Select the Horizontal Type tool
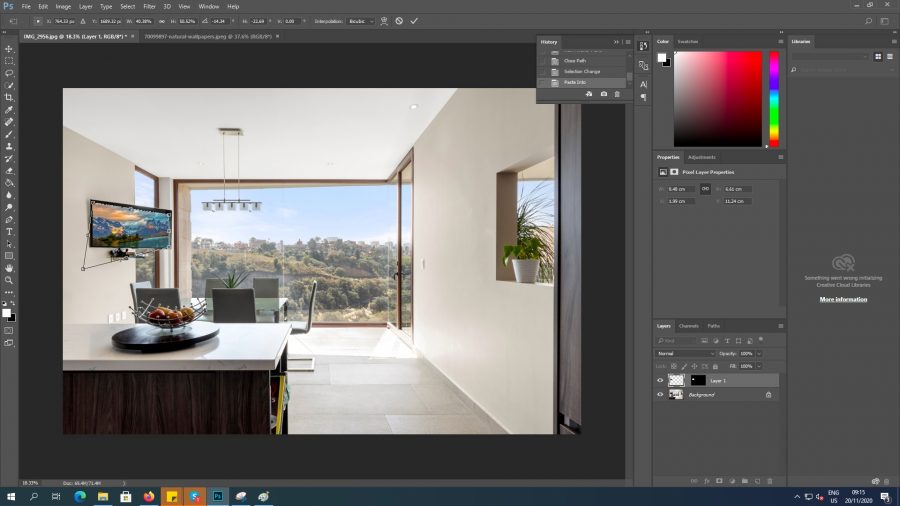Viewport: 900px width, 506px height. pos(9,232)
